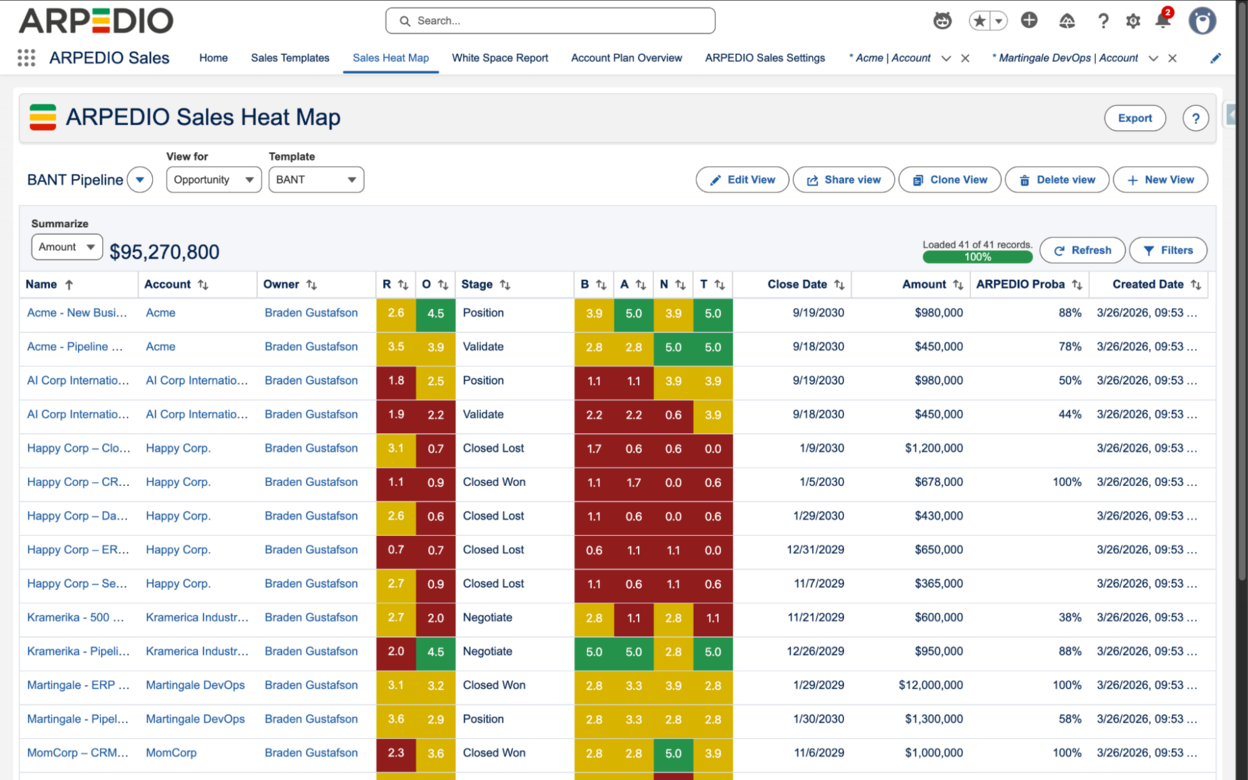1248x780 pixels.
Task: Close the Martingale DevOps Account tab
Action: coord(1172,58)
